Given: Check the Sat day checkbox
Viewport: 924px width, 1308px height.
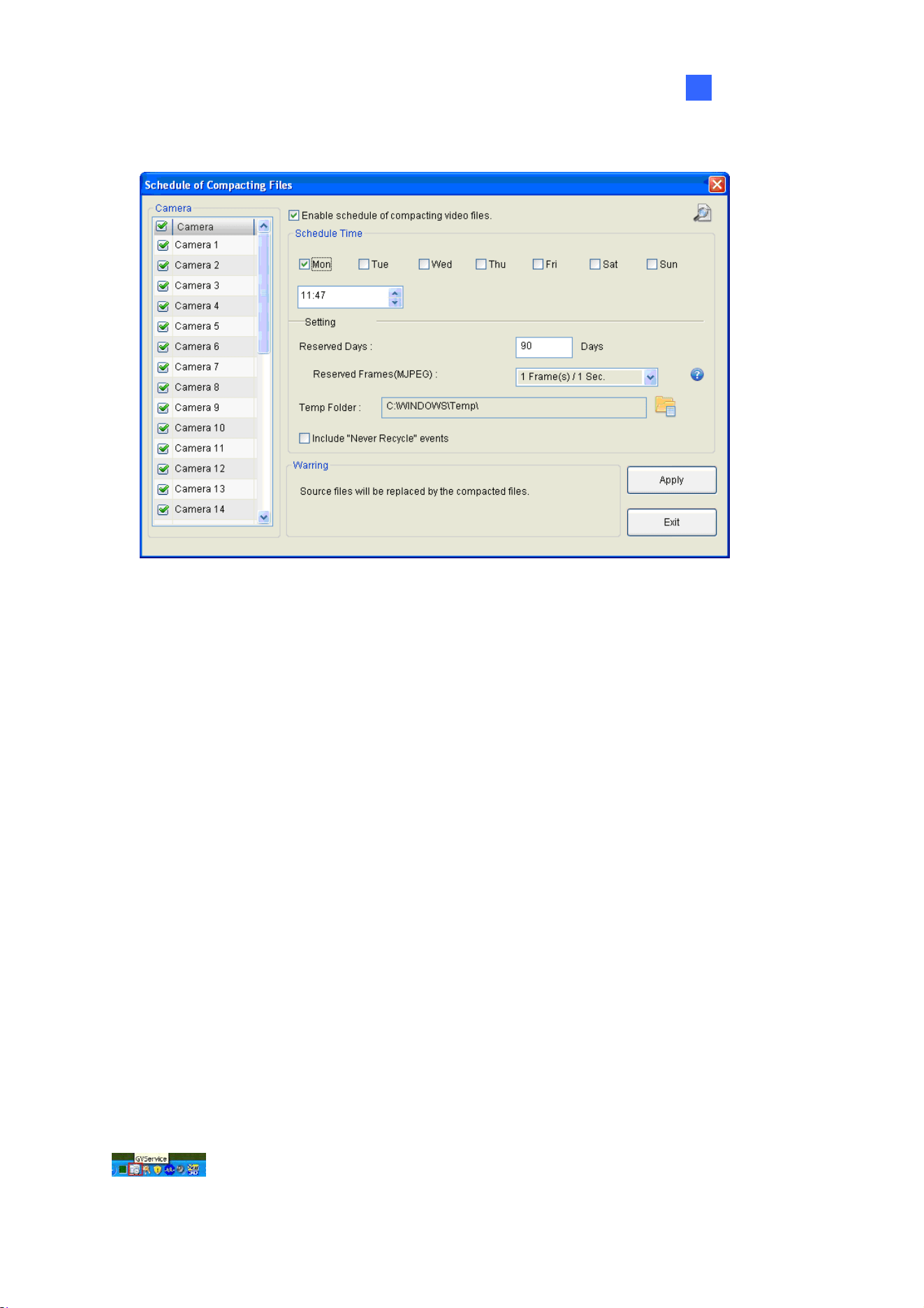Looking at the screenshot, I should tap(594, 264).
